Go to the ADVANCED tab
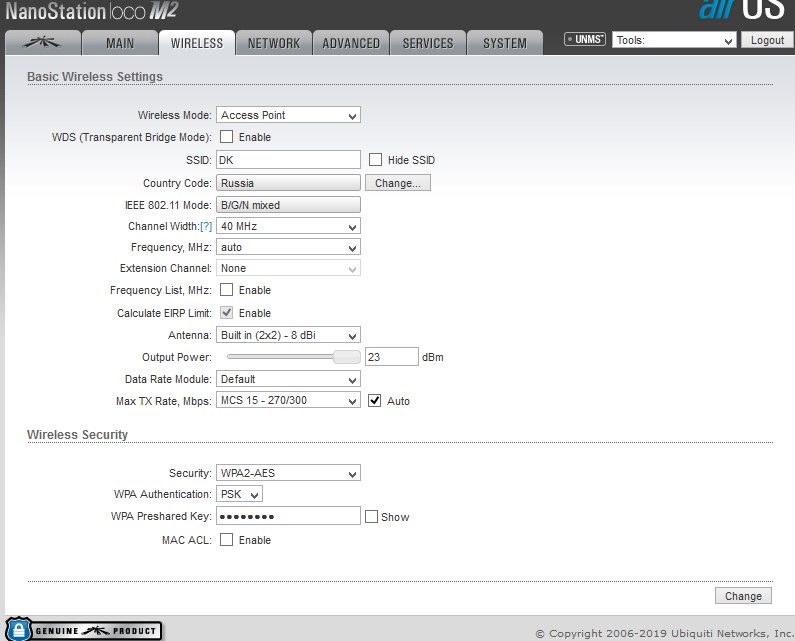 pos(351,43)
